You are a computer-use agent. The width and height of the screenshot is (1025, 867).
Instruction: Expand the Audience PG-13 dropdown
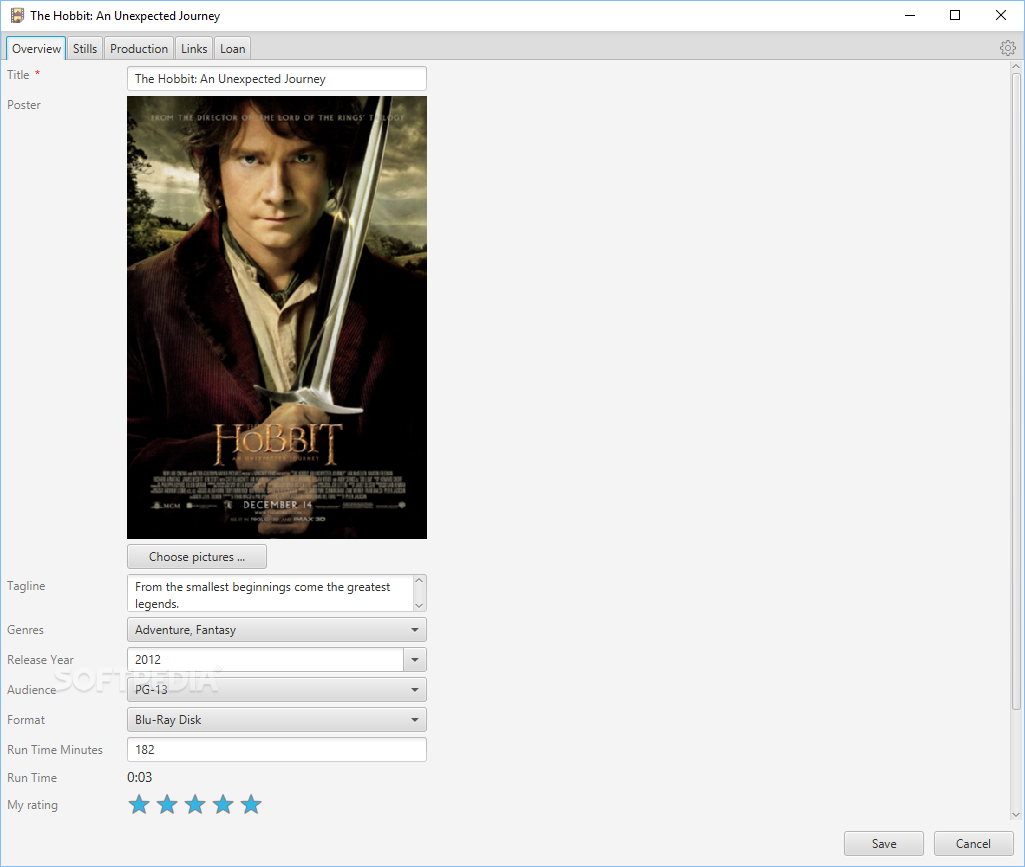click(x=277, y=690)
